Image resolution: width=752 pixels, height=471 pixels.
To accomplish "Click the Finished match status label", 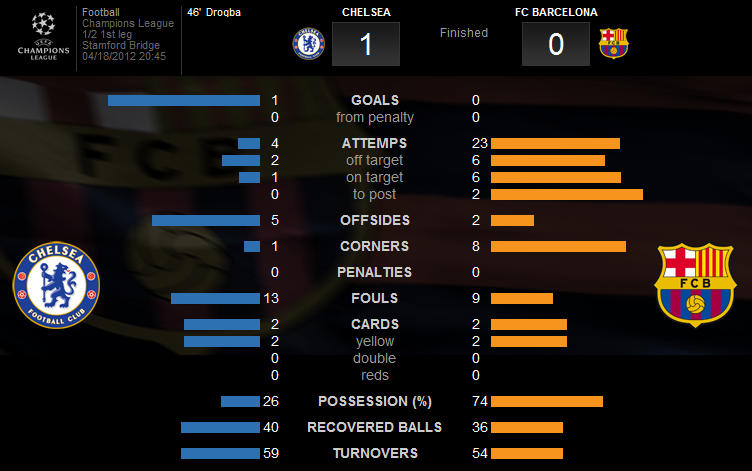I will 464,33.
